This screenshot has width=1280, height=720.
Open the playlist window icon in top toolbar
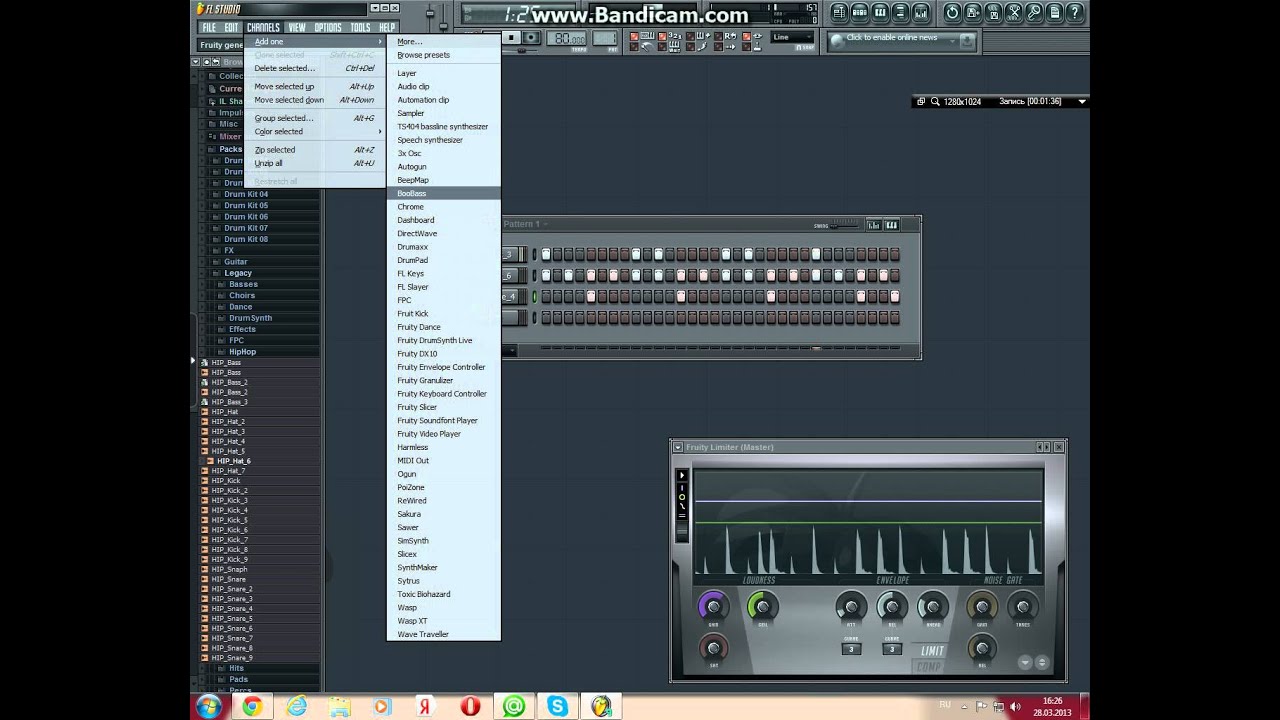tap(839, 13)
